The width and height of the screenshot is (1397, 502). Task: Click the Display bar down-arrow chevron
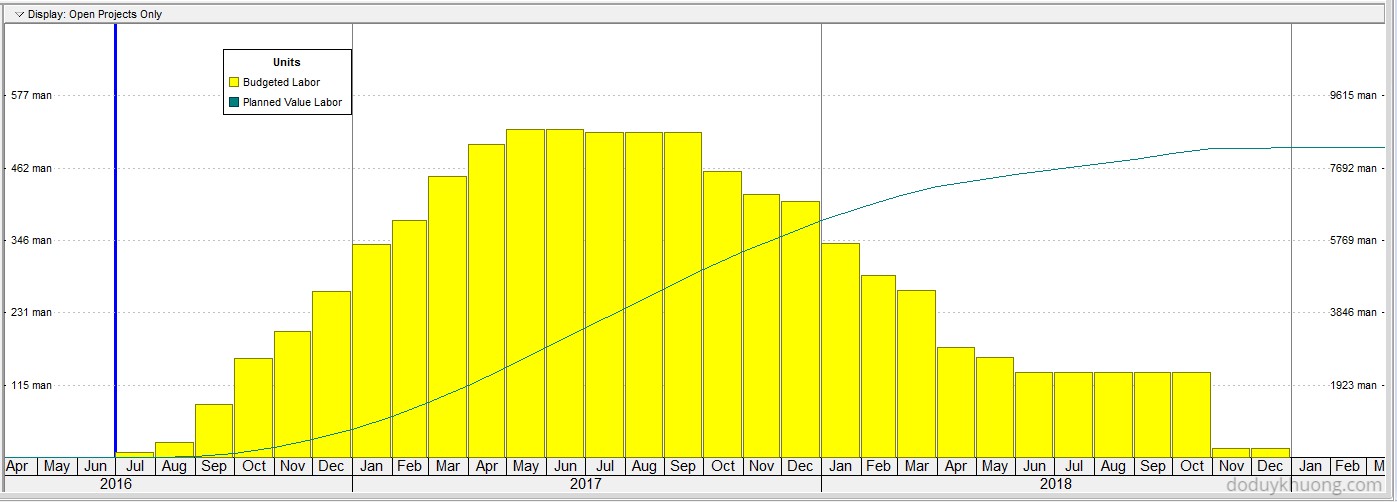[18, 14]
